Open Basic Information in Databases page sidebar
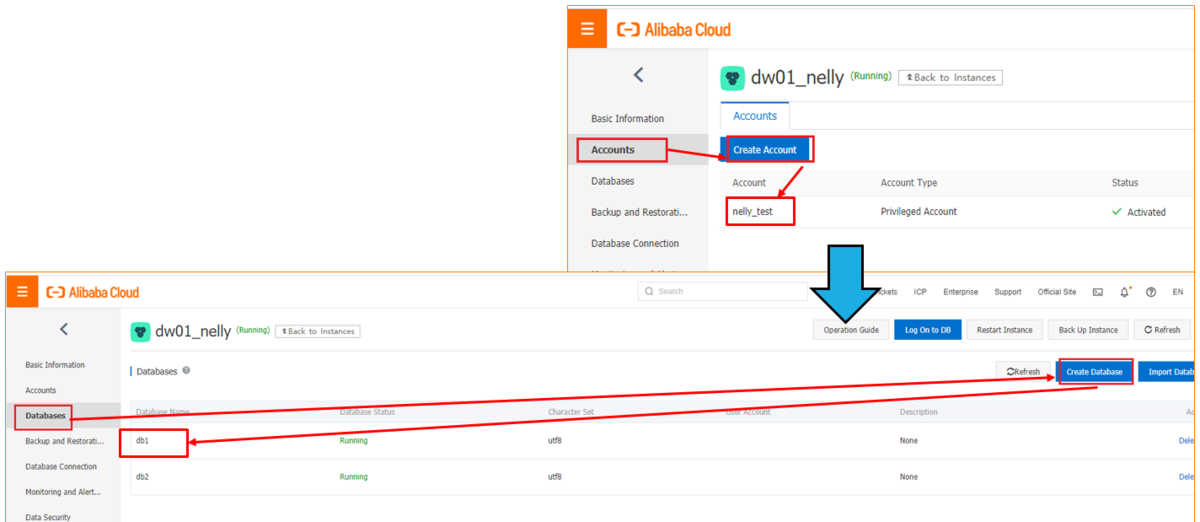1200x522 pixels. tap(55, 365)
